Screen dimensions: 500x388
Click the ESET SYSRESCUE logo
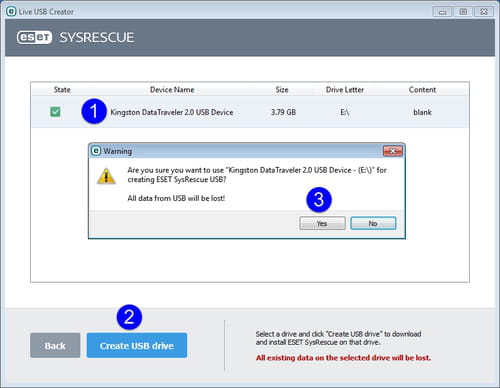[76, 37]
